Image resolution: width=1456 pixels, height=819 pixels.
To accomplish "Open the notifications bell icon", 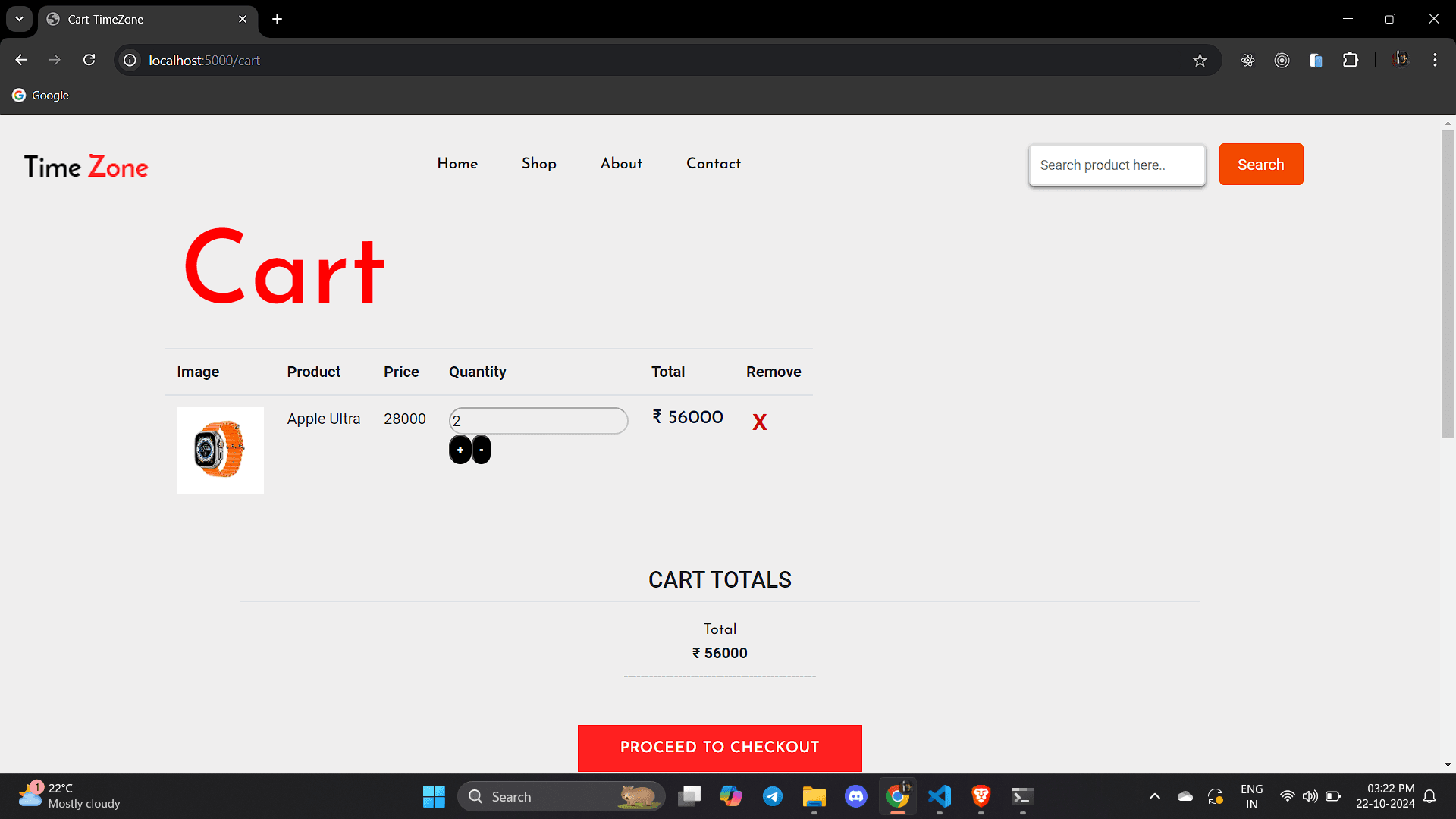I will 1429,796.
